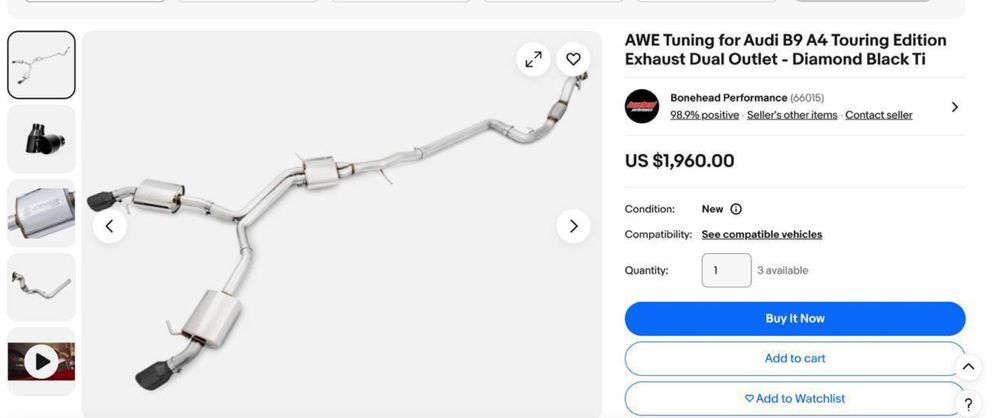Play the product video thumbnail
This screenshot has width=1000, height=418.
41,362
